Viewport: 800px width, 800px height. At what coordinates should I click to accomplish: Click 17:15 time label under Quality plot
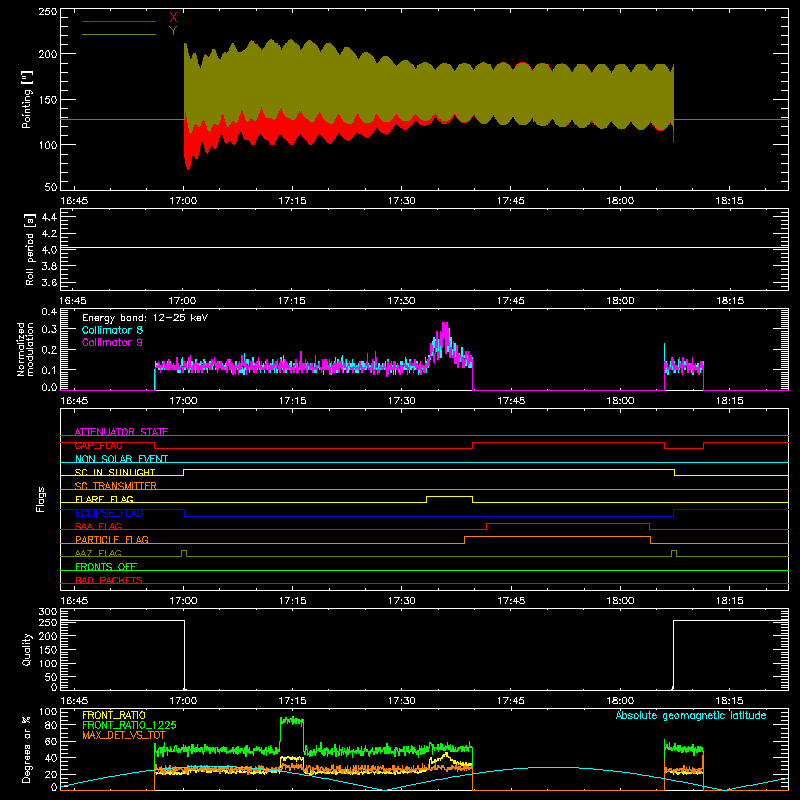click(292, 701)
